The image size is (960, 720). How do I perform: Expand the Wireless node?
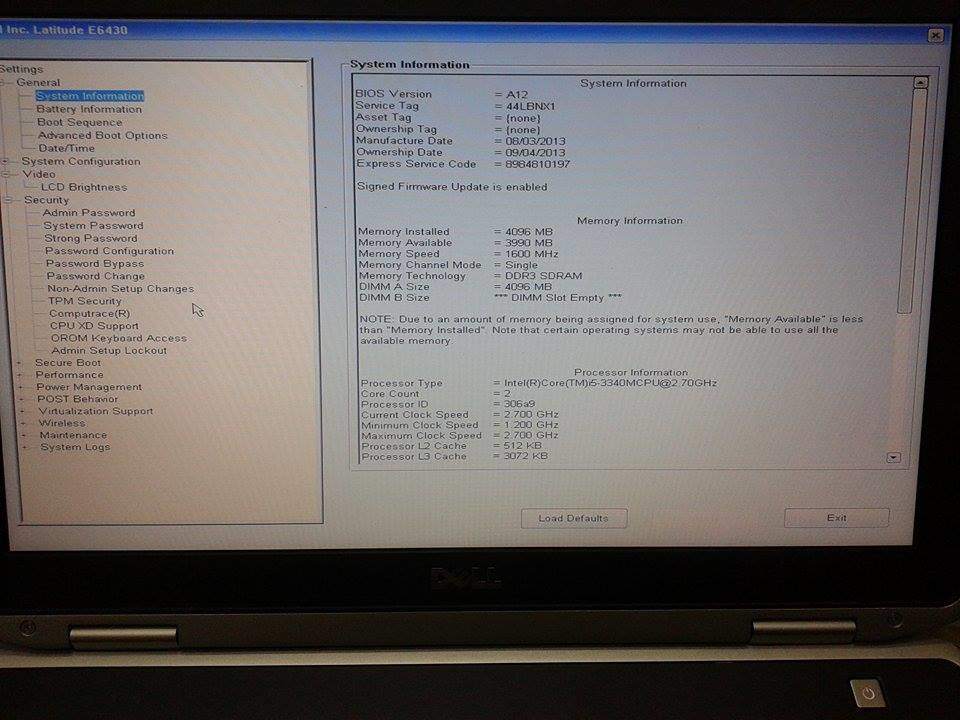23,424
